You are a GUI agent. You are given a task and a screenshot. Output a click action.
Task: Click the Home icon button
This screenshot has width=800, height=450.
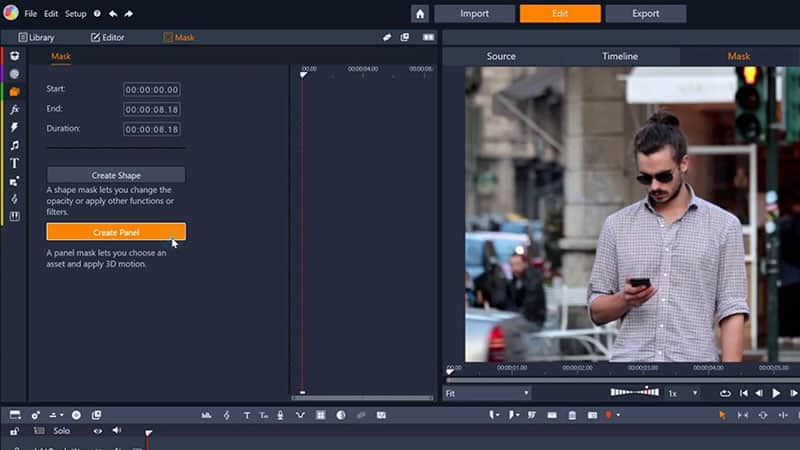point(420,14)
